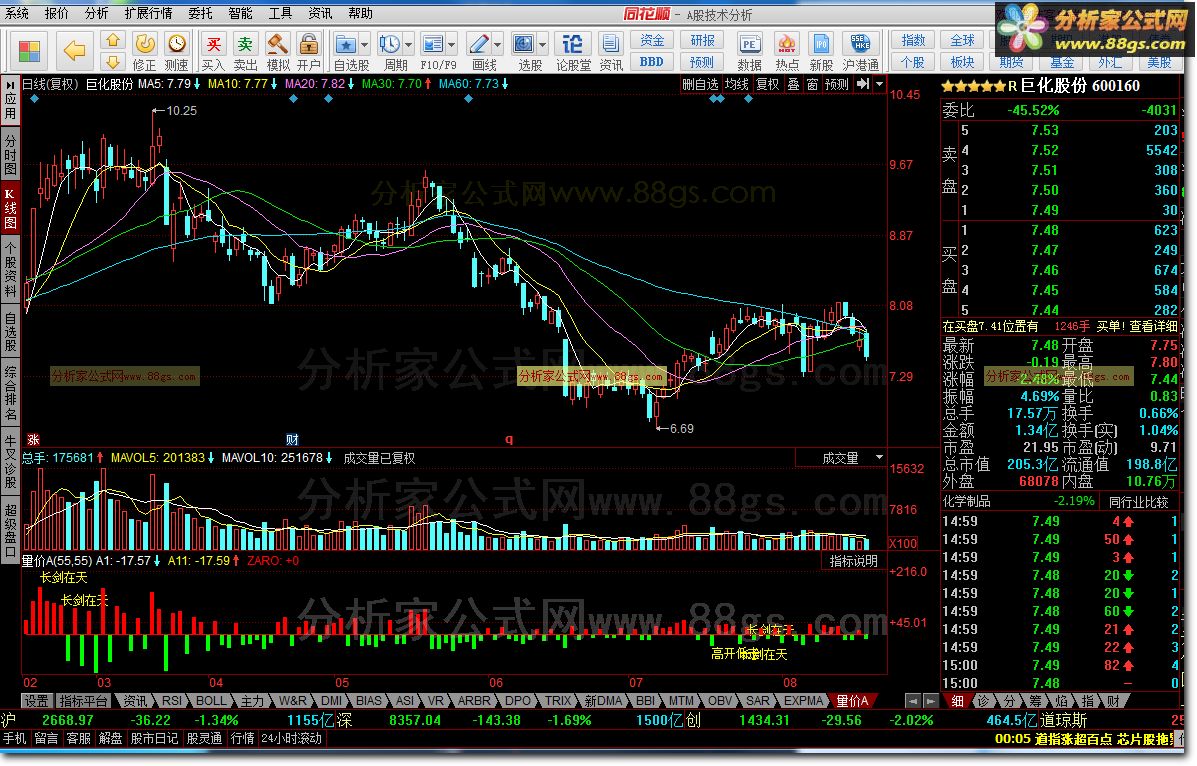Screen dimensions: 1197x766
Task: Click the up arrow toolbar icon
Action: [112, 40]
